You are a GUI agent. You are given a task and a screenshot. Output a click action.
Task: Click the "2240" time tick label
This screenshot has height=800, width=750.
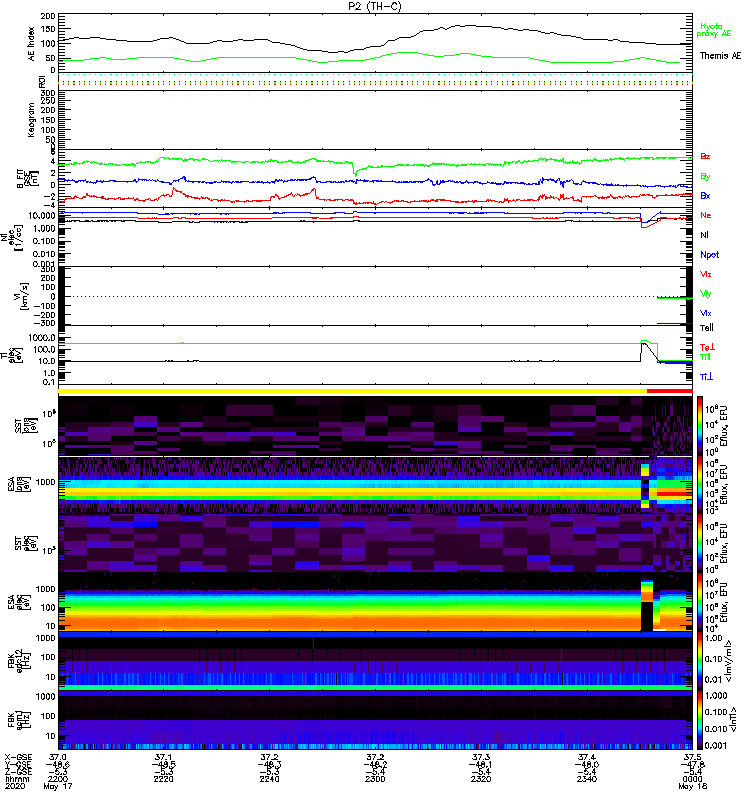pos(269,779)
